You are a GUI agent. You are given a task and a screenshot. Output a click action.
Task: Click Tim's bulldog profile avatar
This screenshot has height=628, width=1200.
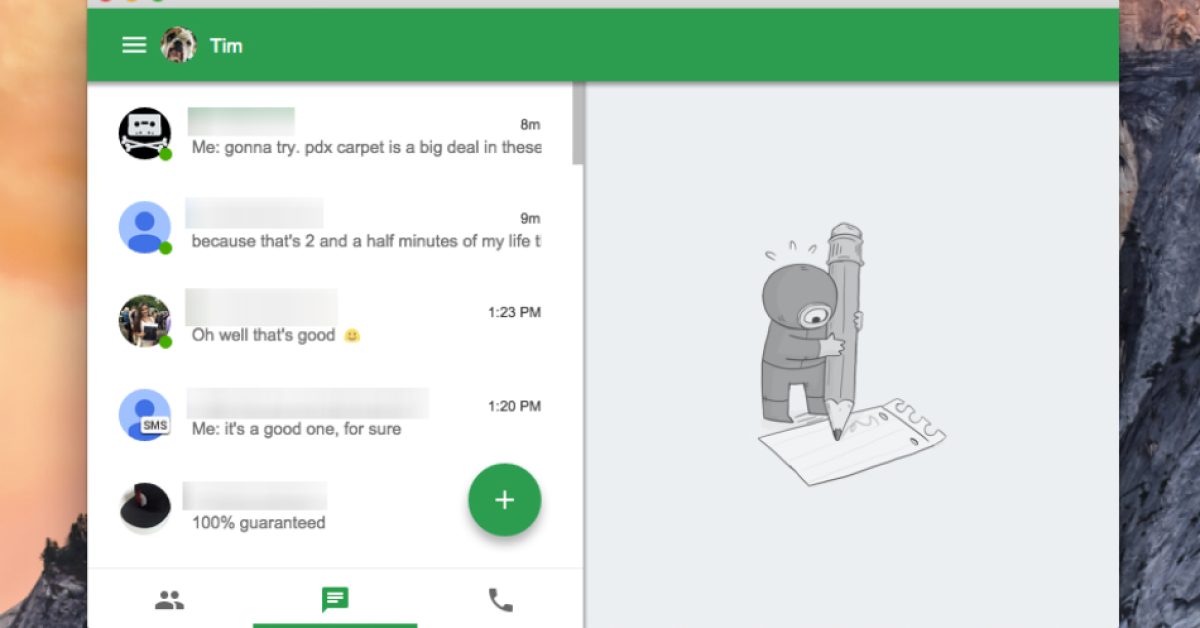[179, 45]
